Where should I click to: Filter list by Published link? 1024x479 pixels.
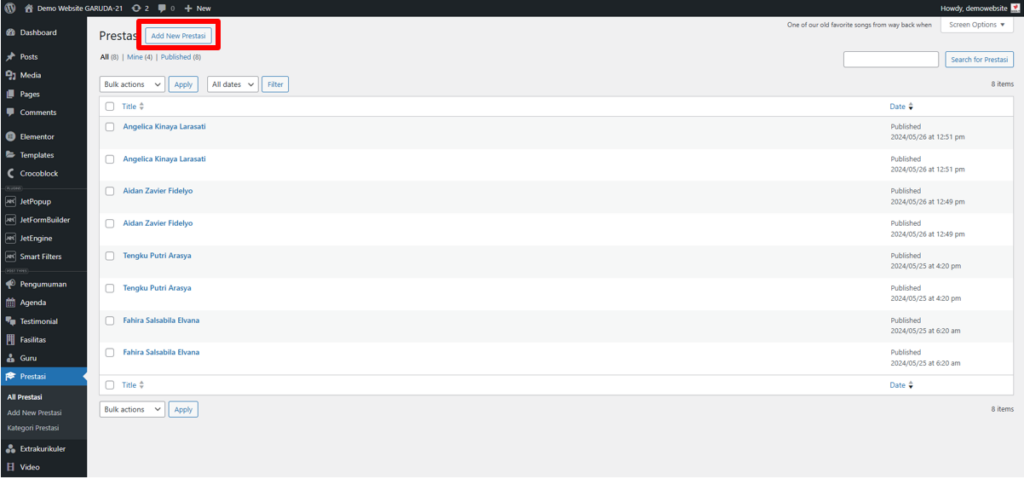coord(176,58)
